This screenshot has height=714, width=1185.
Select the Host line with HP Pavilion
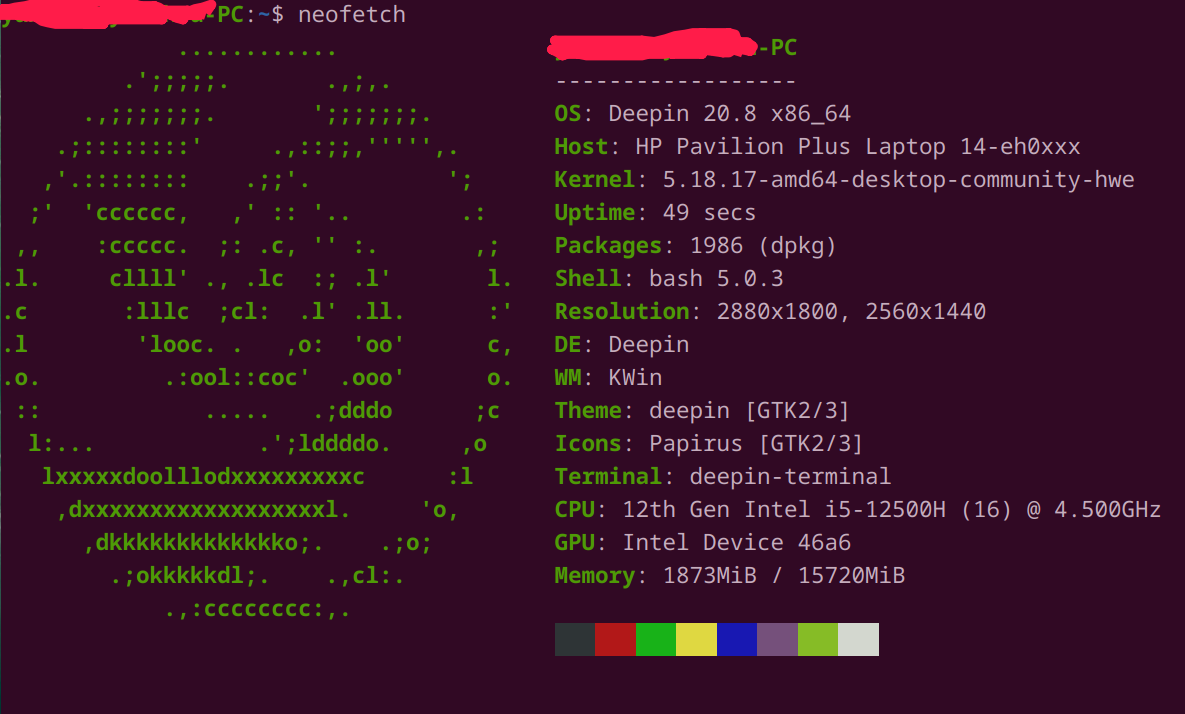[817, 147]
